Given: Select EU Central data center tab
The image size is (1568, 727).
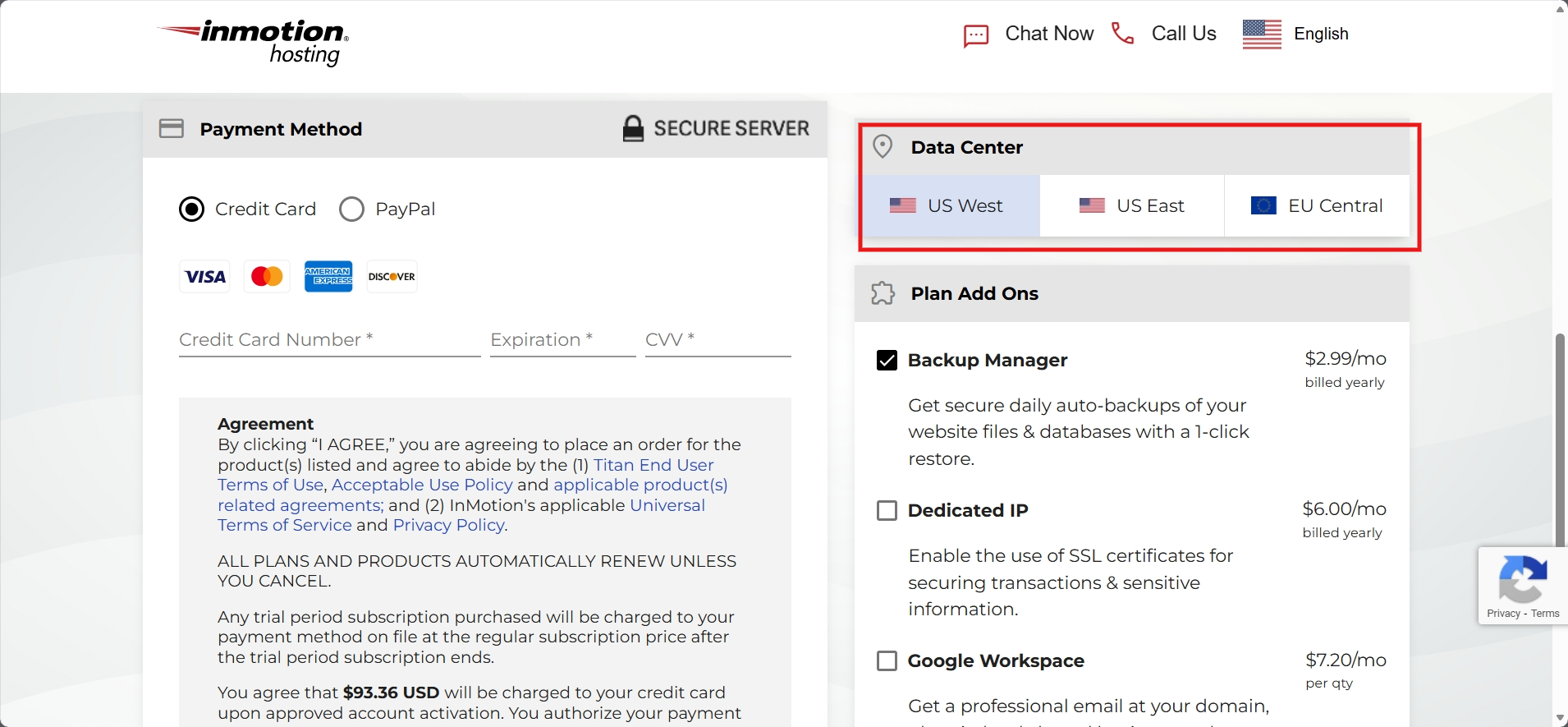Looking at the screenshot, I should (1317, 205).
